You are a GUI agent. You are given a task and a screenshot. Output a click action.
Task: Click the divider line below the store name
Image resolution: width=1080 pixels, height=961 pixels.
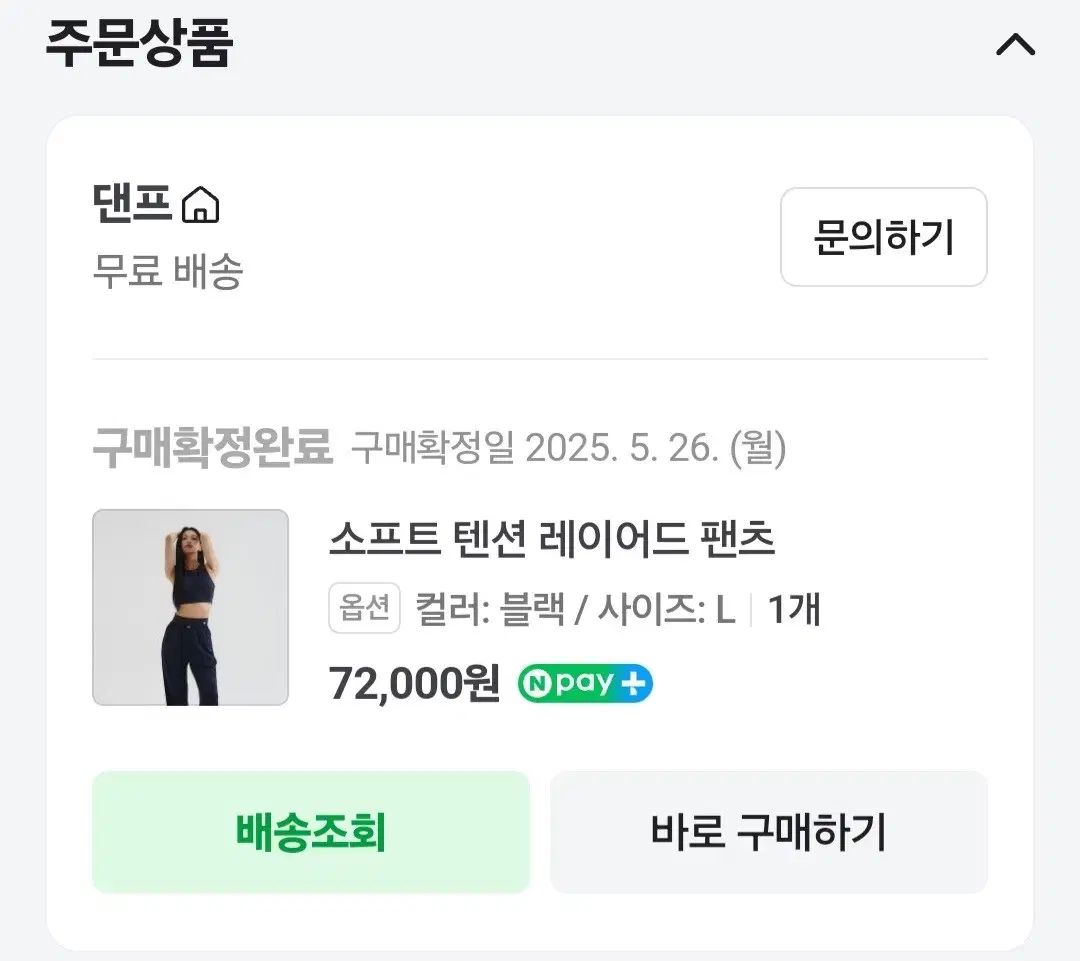pyautogui.click(x=540, y=356)
